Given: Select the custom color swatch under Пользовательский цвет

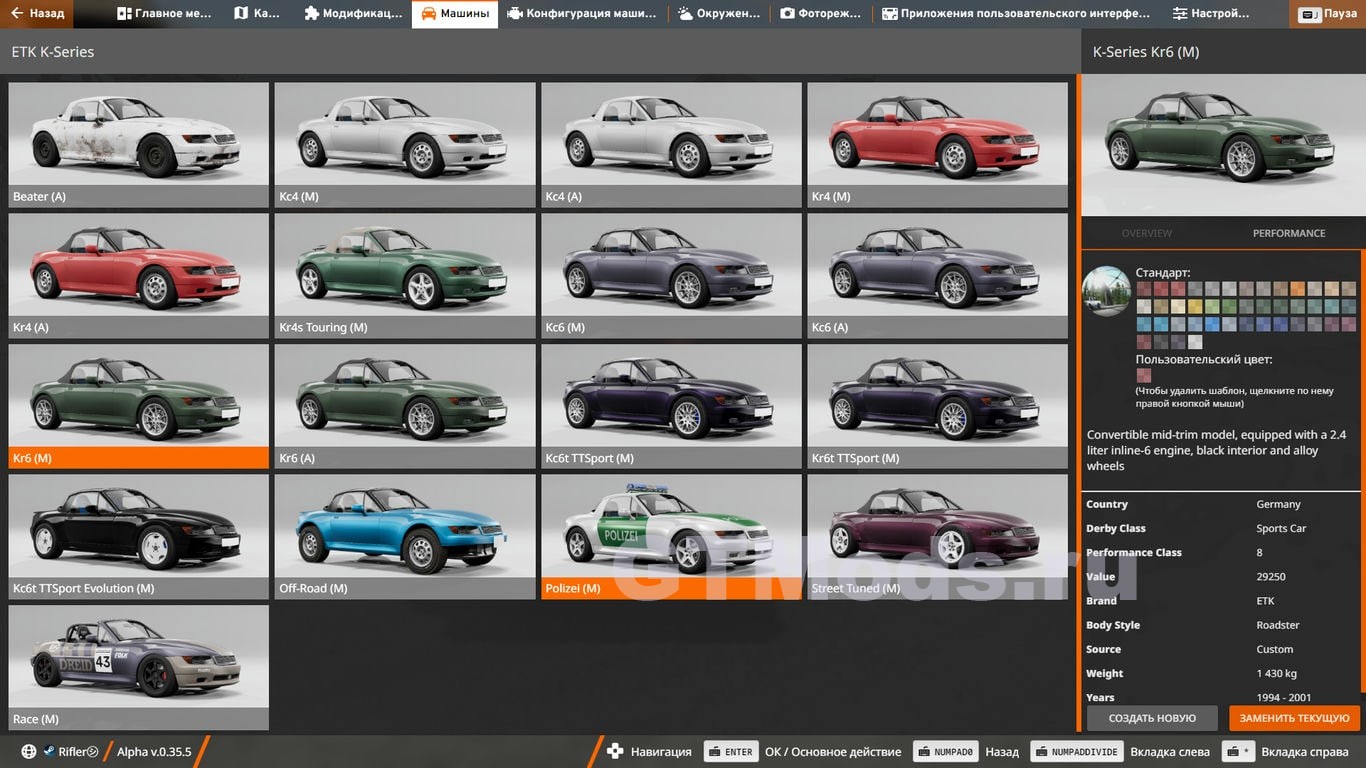Looking at the screenshot, I should click(x=1144, y=376).
